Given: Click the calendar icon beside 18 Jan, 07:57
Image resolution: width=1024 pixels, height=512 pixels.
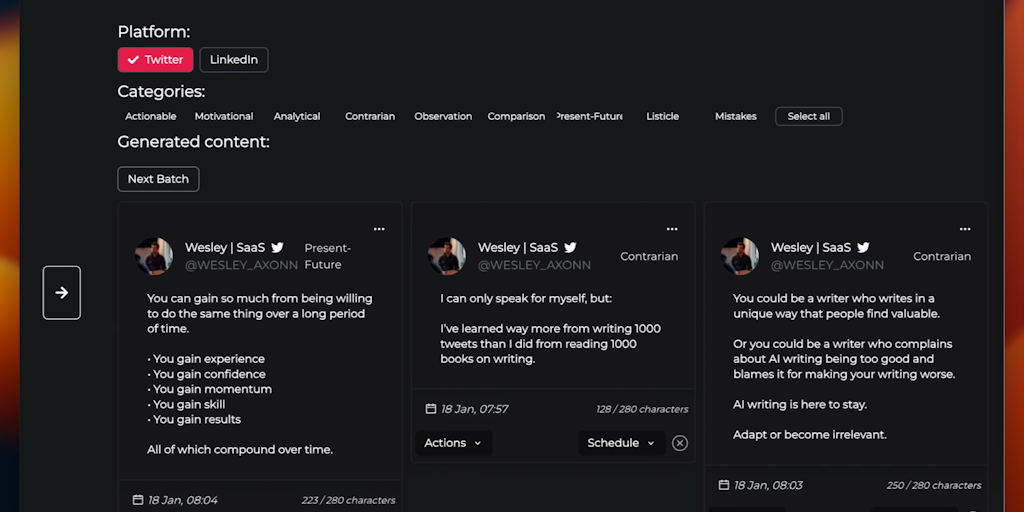Looking at the screenshot, I should (431, 409).
